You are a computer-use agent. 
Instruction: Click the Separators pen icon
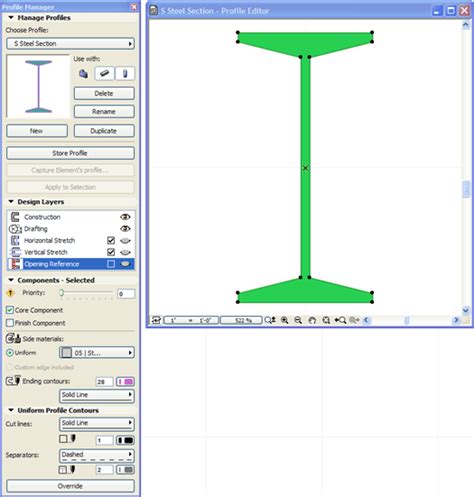pos(72,470)
